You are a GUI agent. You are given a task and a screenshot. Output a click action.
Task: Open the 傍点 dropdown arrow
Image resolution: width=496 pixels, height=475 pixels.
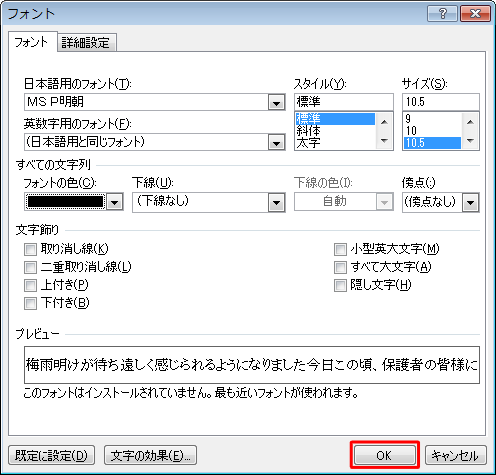click(470, 202)
